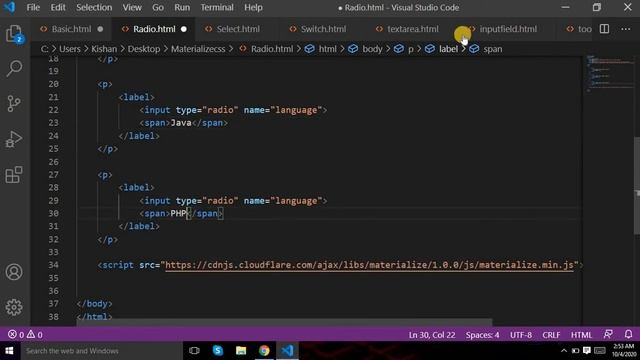This screenshot has width=640, height=360.
Task: Open the materialize.min.js cloudflare link
Action: point(369,265)
